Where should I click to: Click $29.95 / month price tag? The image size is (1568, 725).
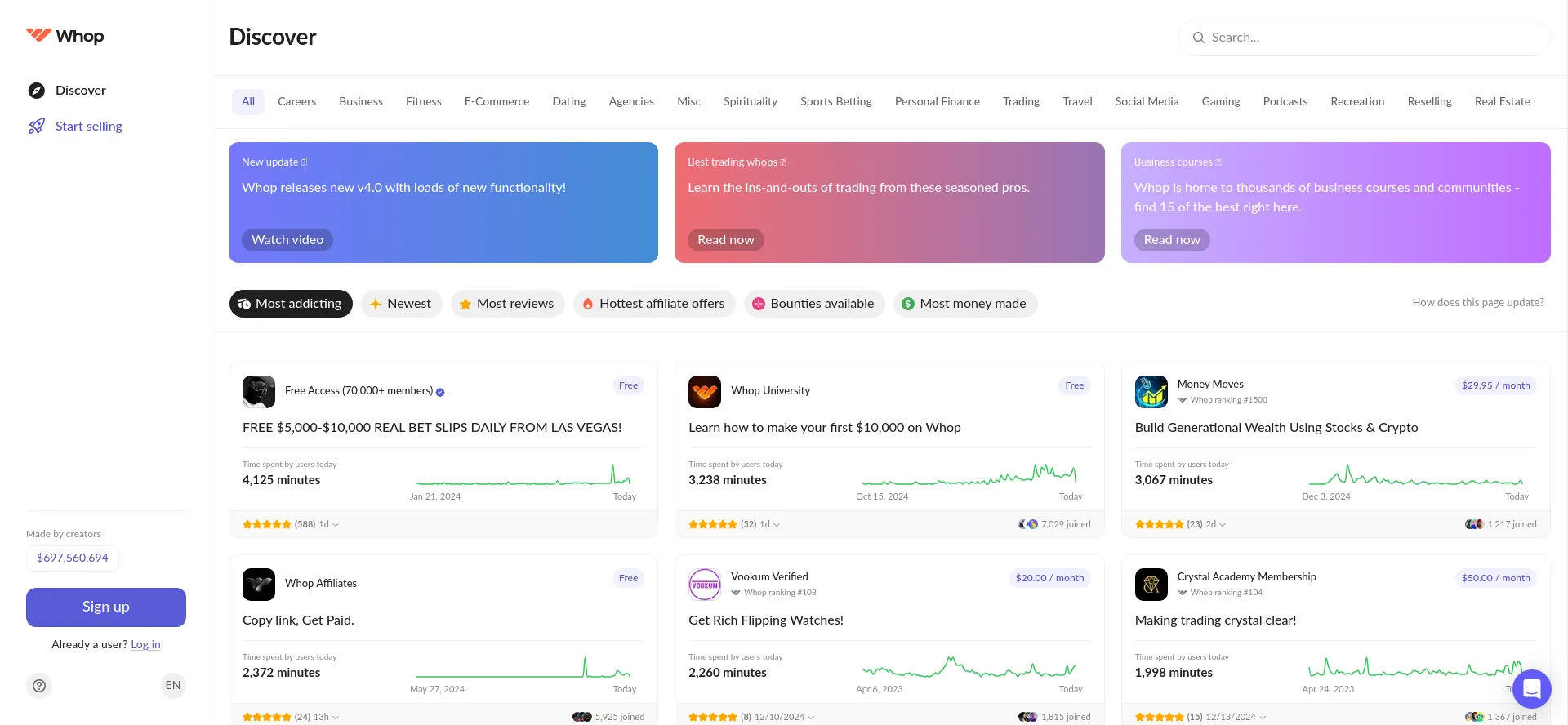click(x=1496, y=385)
